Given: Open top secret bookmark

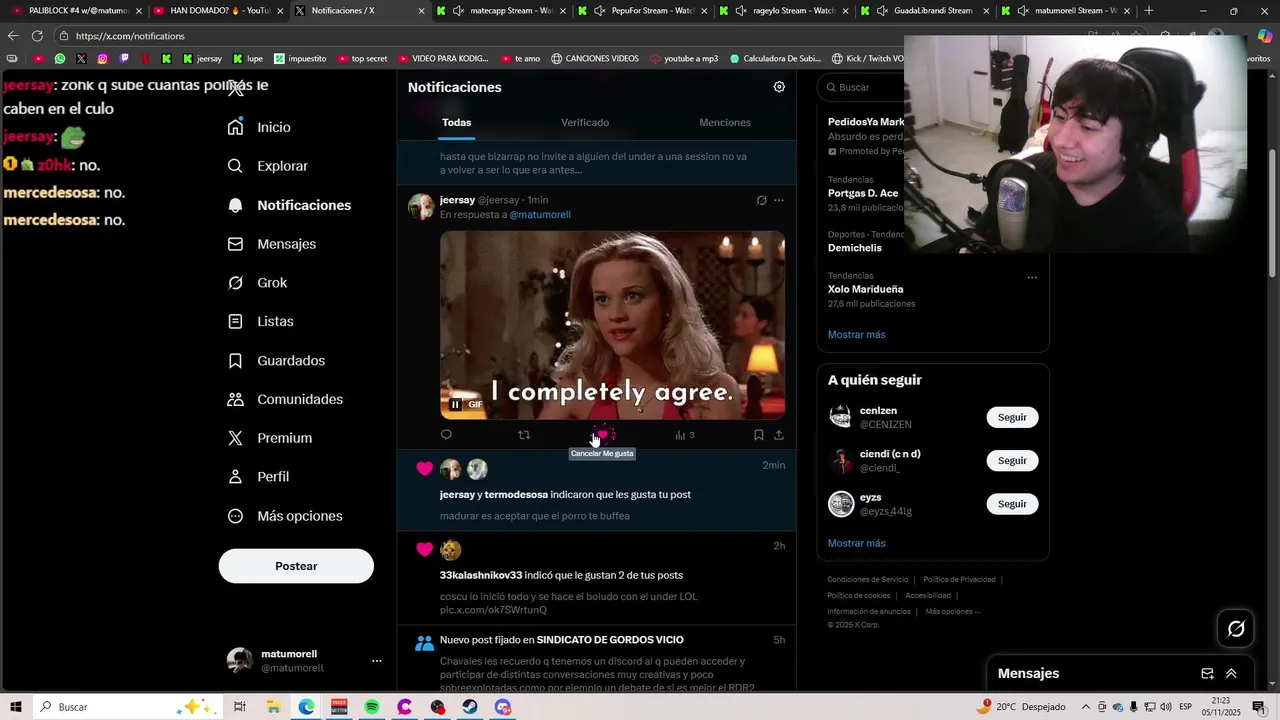Looking at the screenshot, I should click(362, 58).
